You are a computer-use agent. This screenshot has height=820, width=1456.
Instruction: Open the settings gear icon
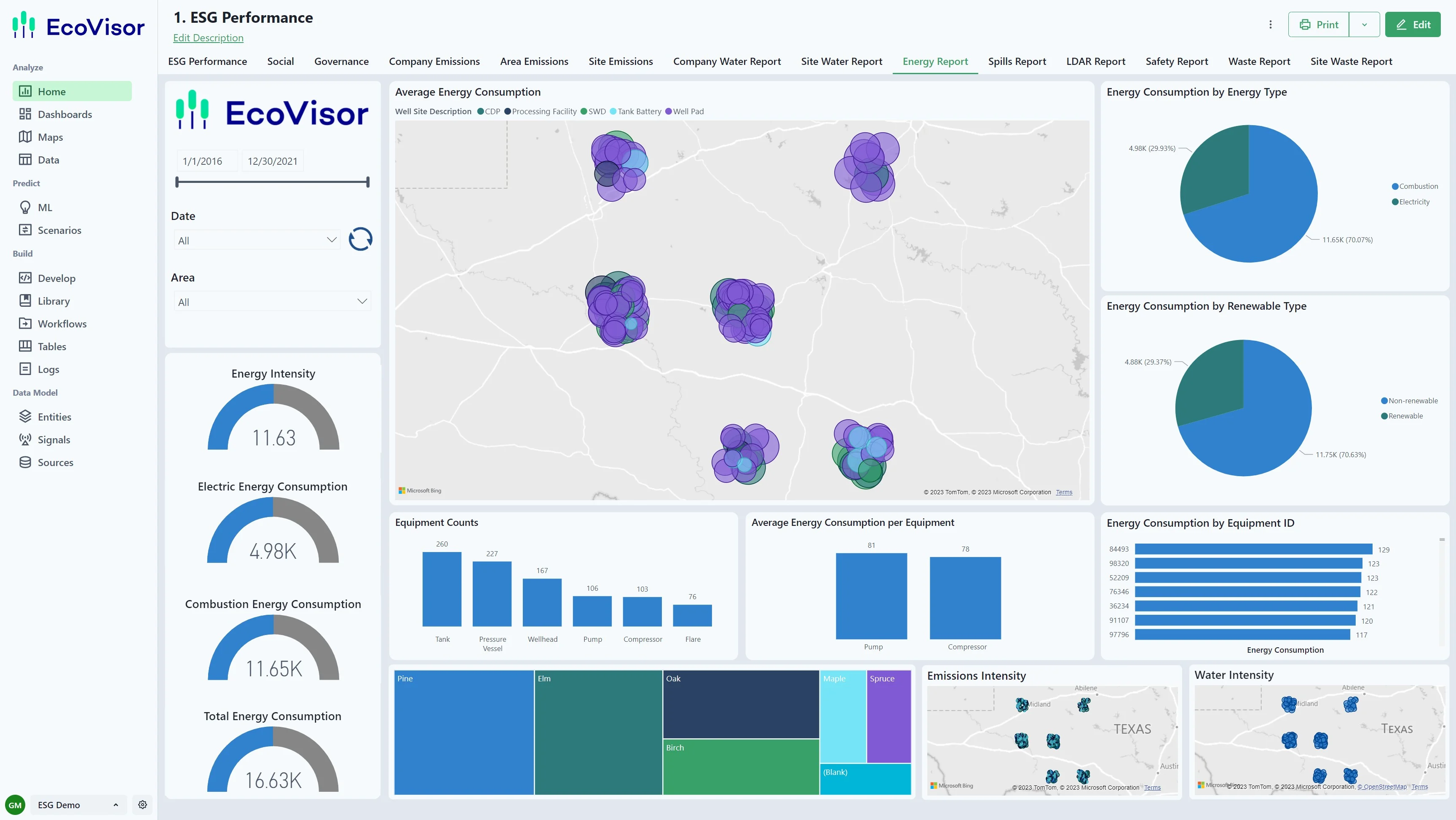click(x=142, y=805)
